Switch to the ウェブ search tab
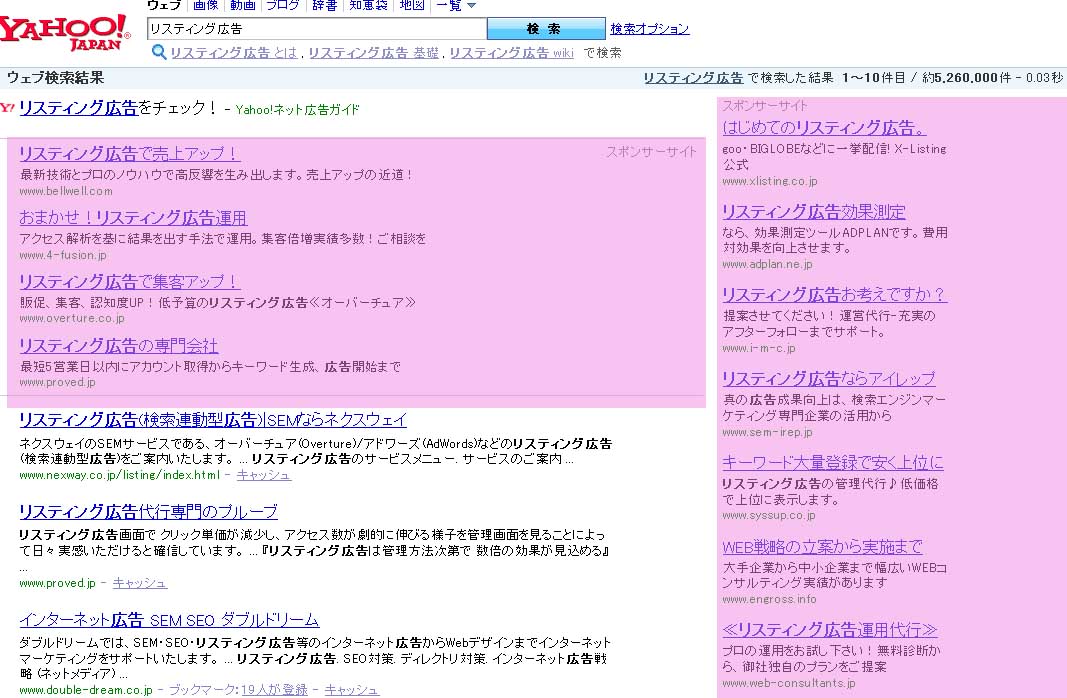Viewport: 1067px width, 698px height. 163,5
